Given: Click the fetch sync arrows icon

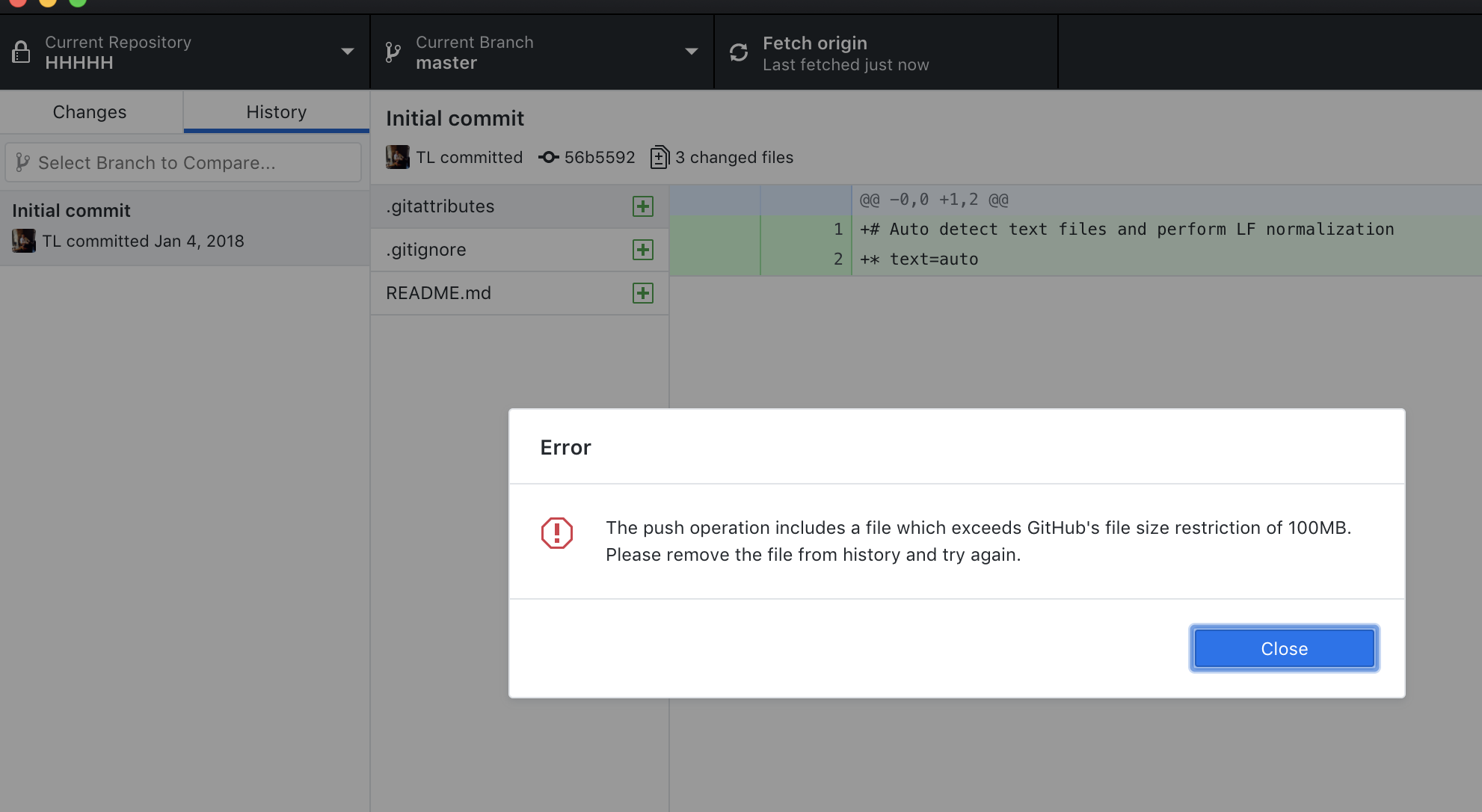Looking at the screenshot, I should pos(739,52).
